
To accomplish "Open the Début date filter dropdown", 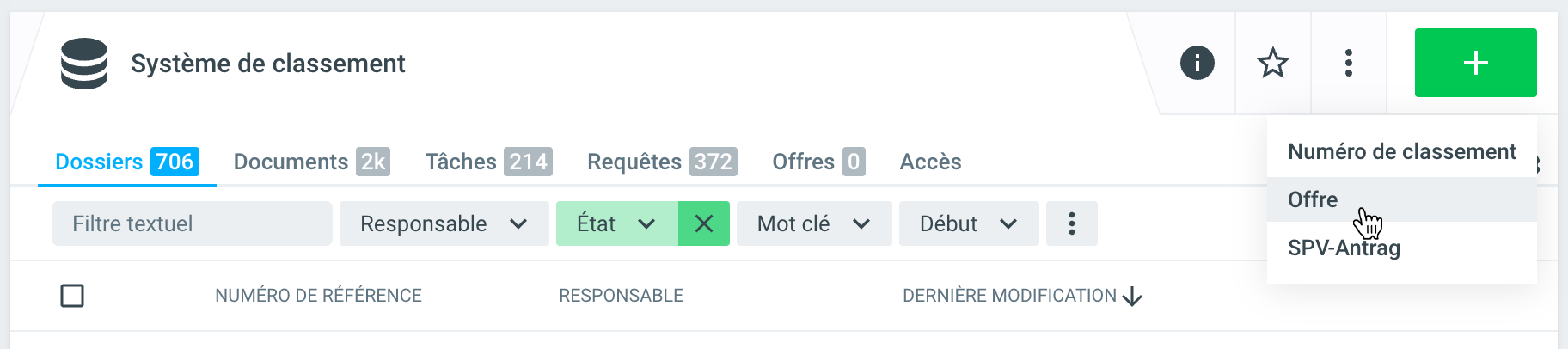I will (x=968, y=223).
